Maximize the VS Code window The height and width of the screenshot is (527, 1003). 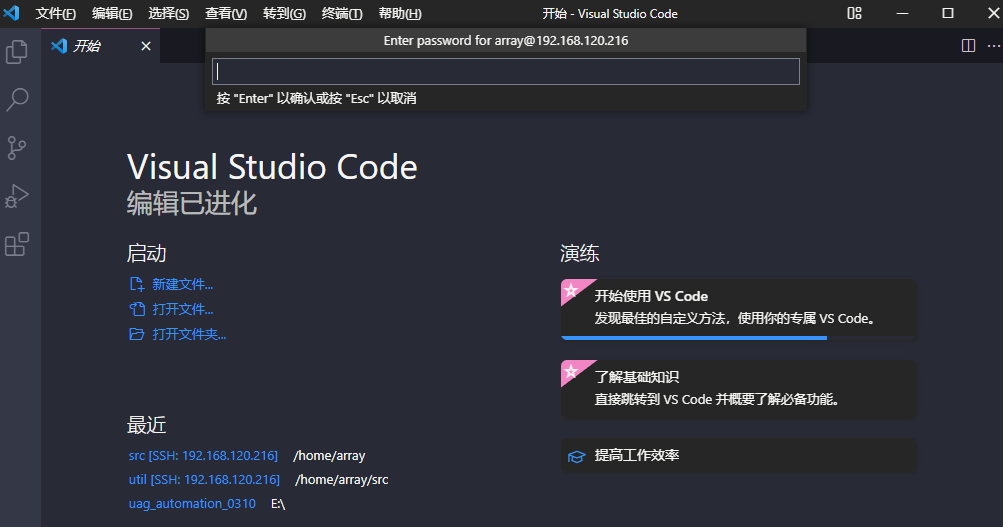tap(948, 13)
